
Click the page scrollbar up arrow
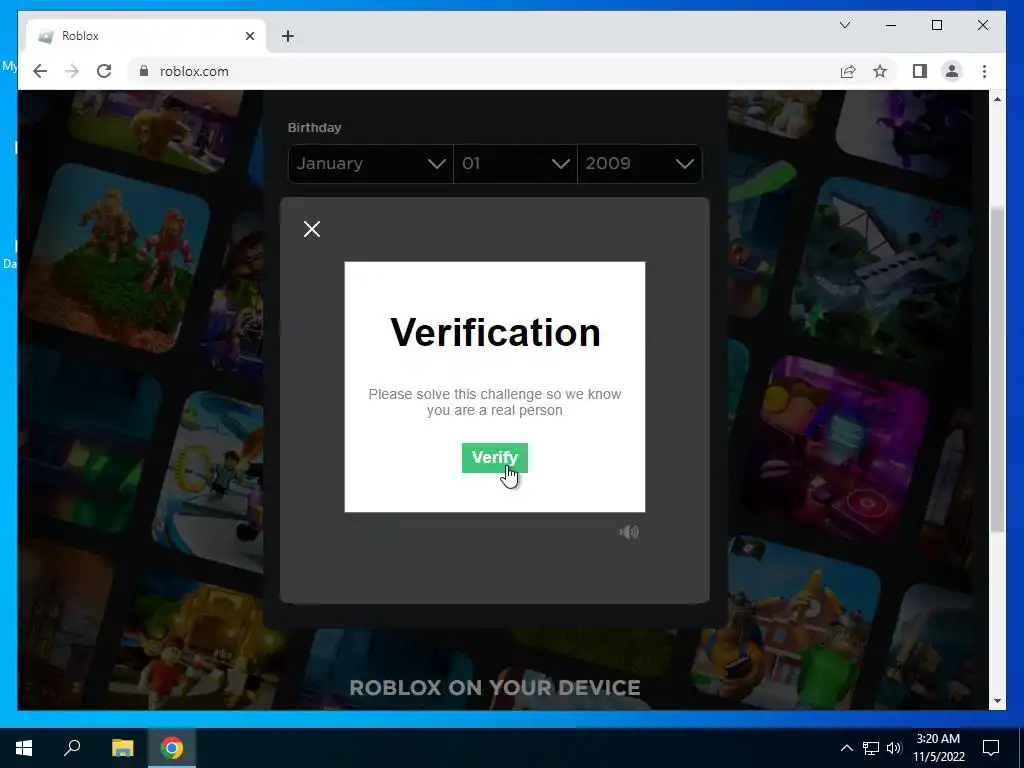[x=997, y=99]
